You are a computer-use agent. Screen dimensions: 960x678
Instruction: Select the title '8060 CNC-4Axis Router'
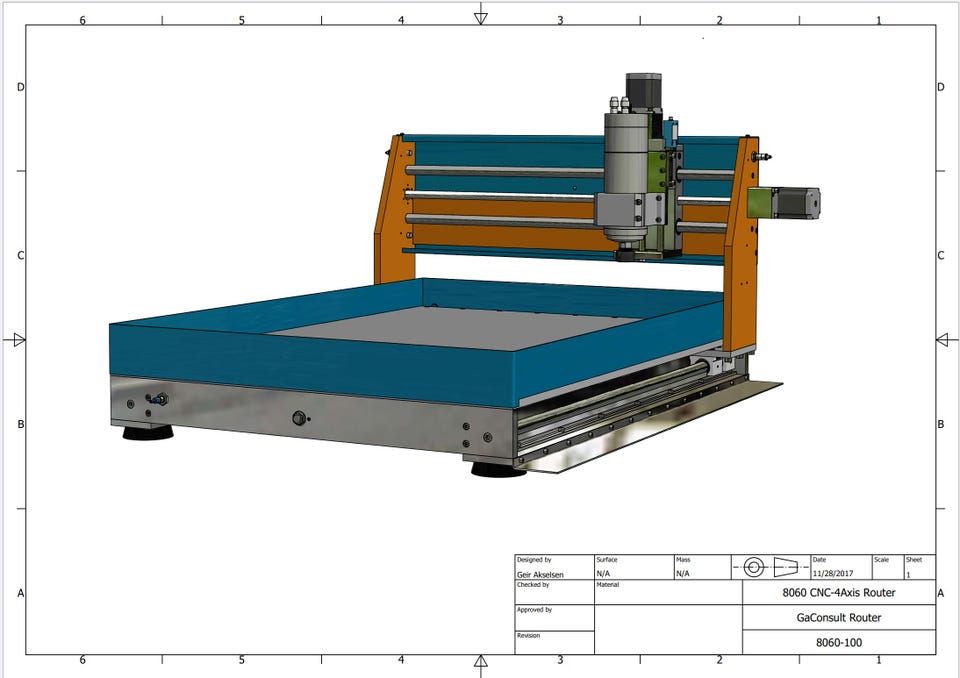(839, 592)
